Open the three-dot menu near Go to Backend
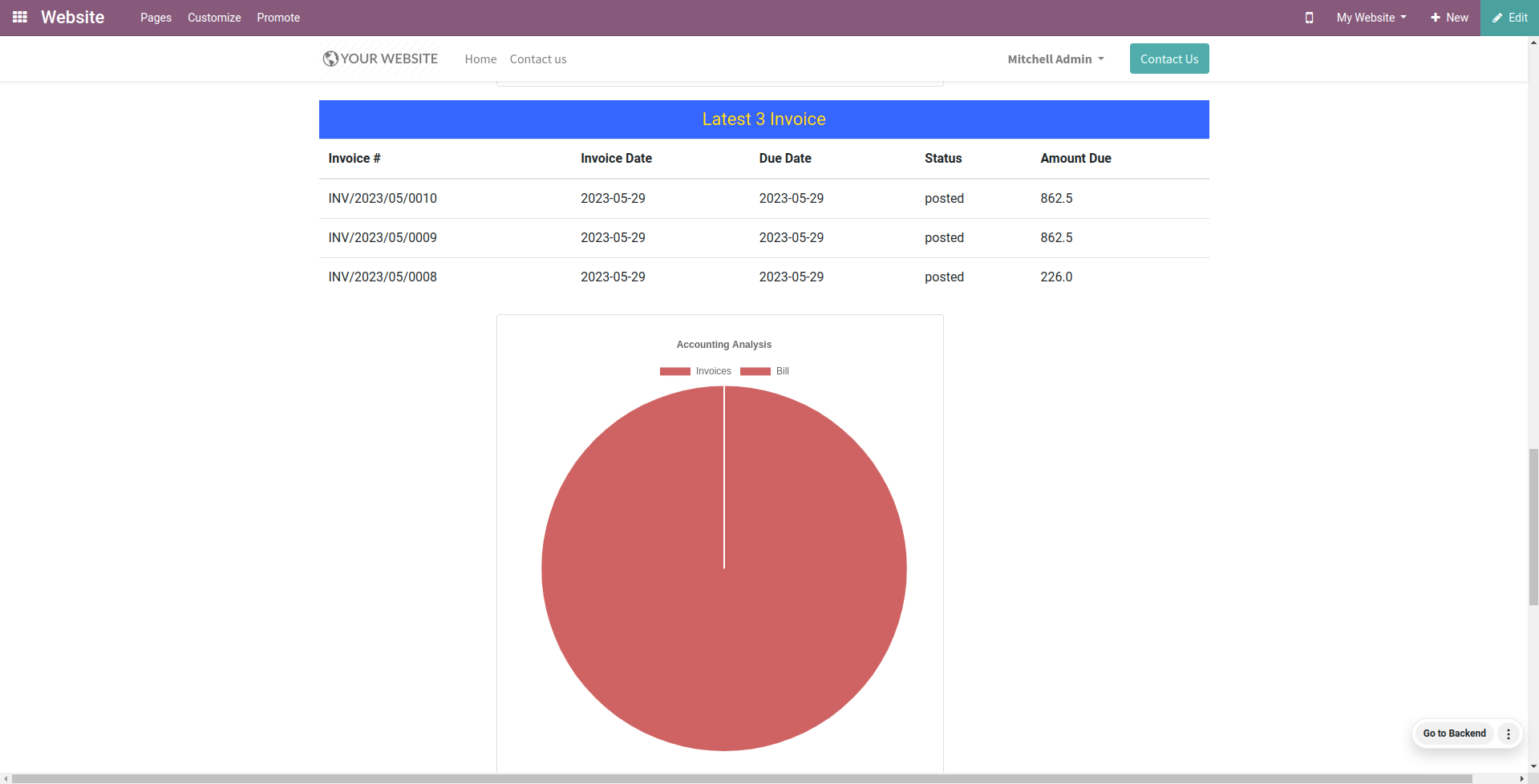Viewport: 1539px width, 784px height. [1509, 733]
